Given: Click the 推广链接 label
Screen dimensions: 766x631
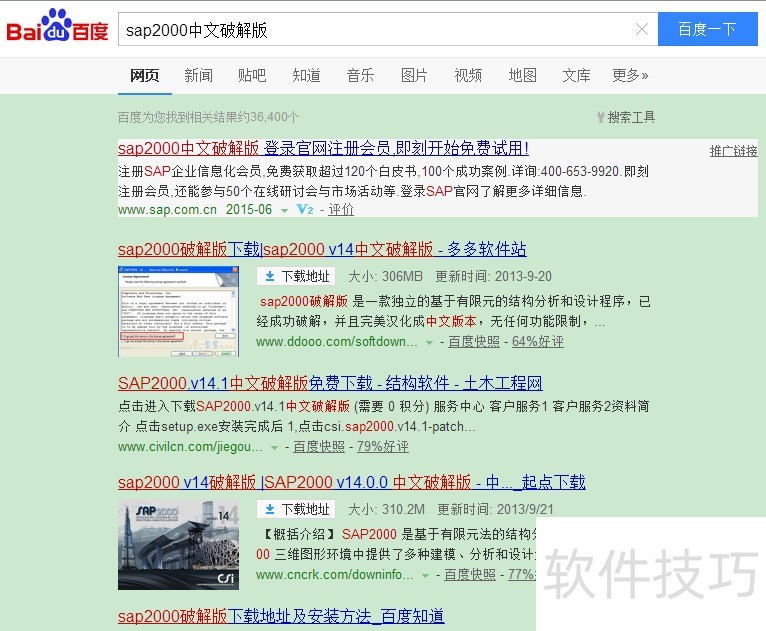Looking at the screenshot, I should (x=734, y=151).
